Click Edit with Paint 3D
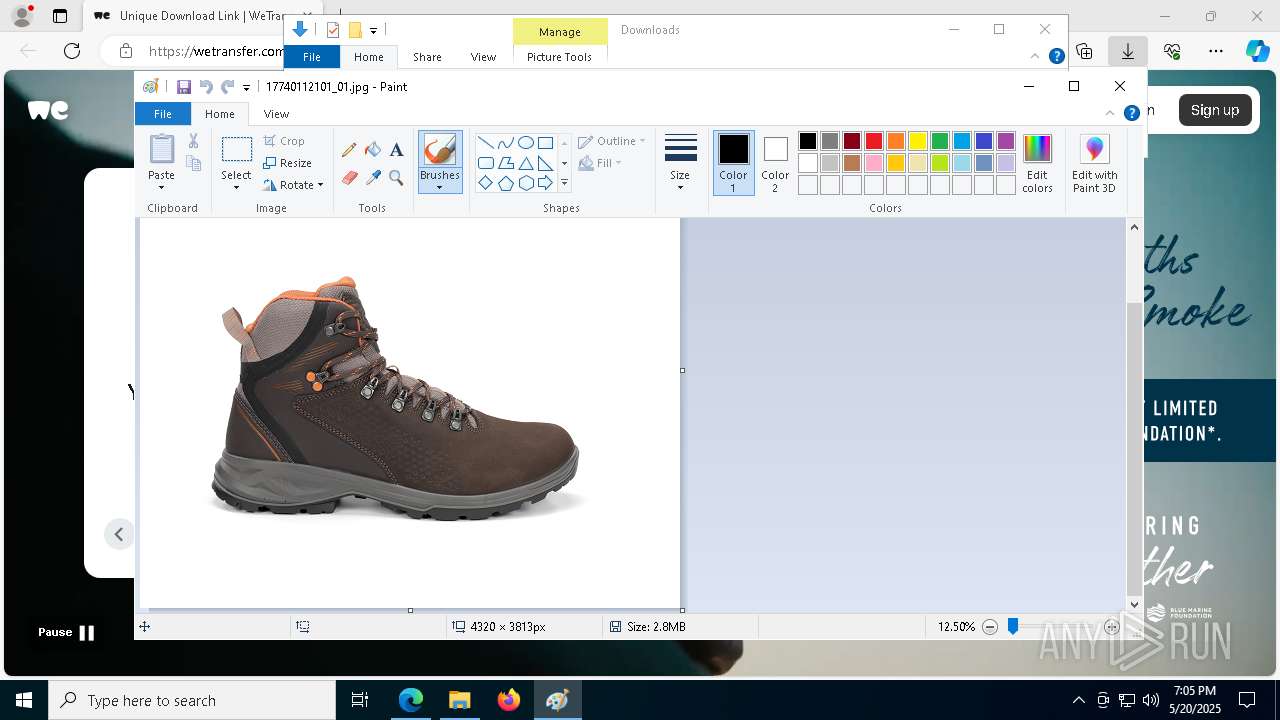This screenshot has width=1280, height=720. (x=1095, y=163)
